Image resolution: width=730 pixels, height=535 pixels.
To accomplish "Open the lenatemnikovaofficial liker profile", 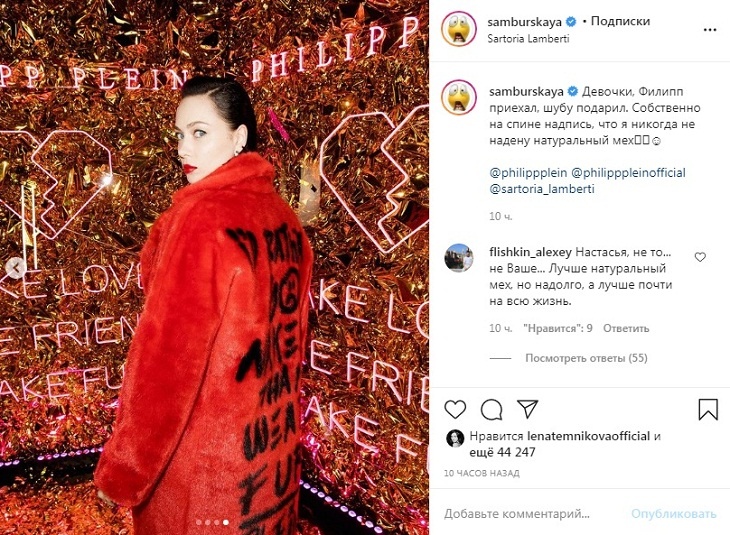I will 588,436.
